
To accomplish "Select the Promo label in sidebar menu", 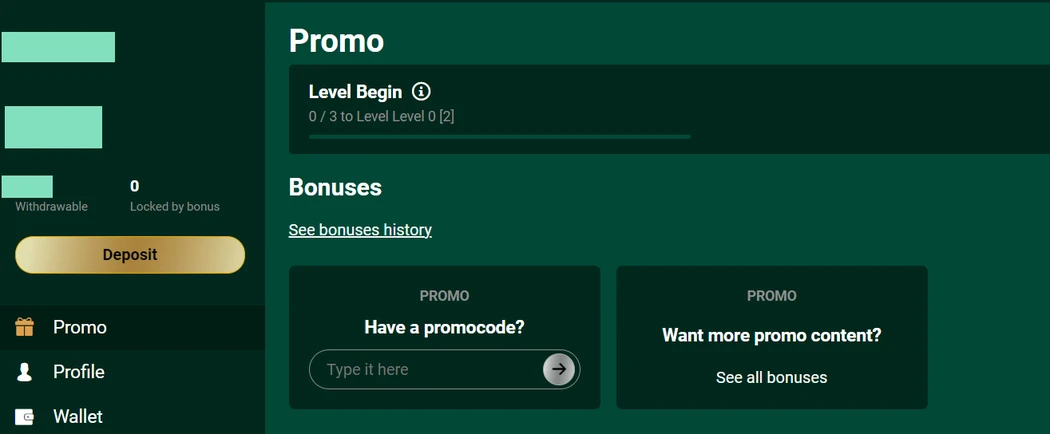I will [80, 327].
